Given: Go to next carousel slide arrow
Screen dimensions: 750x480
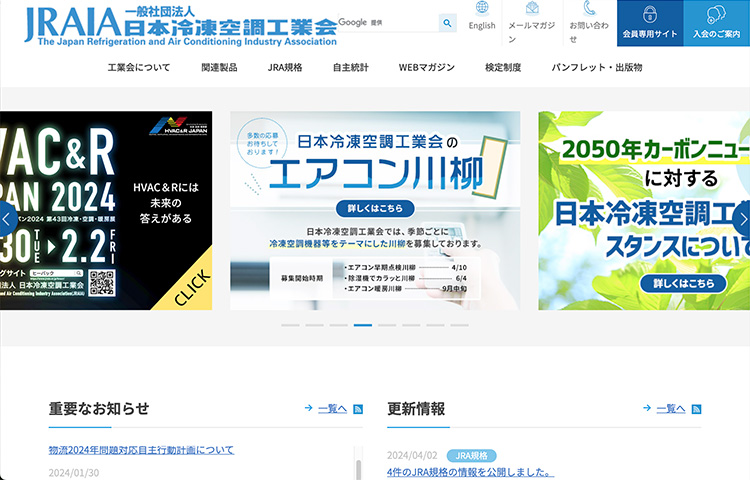Looking at the screenshot, I should point(742,219).
